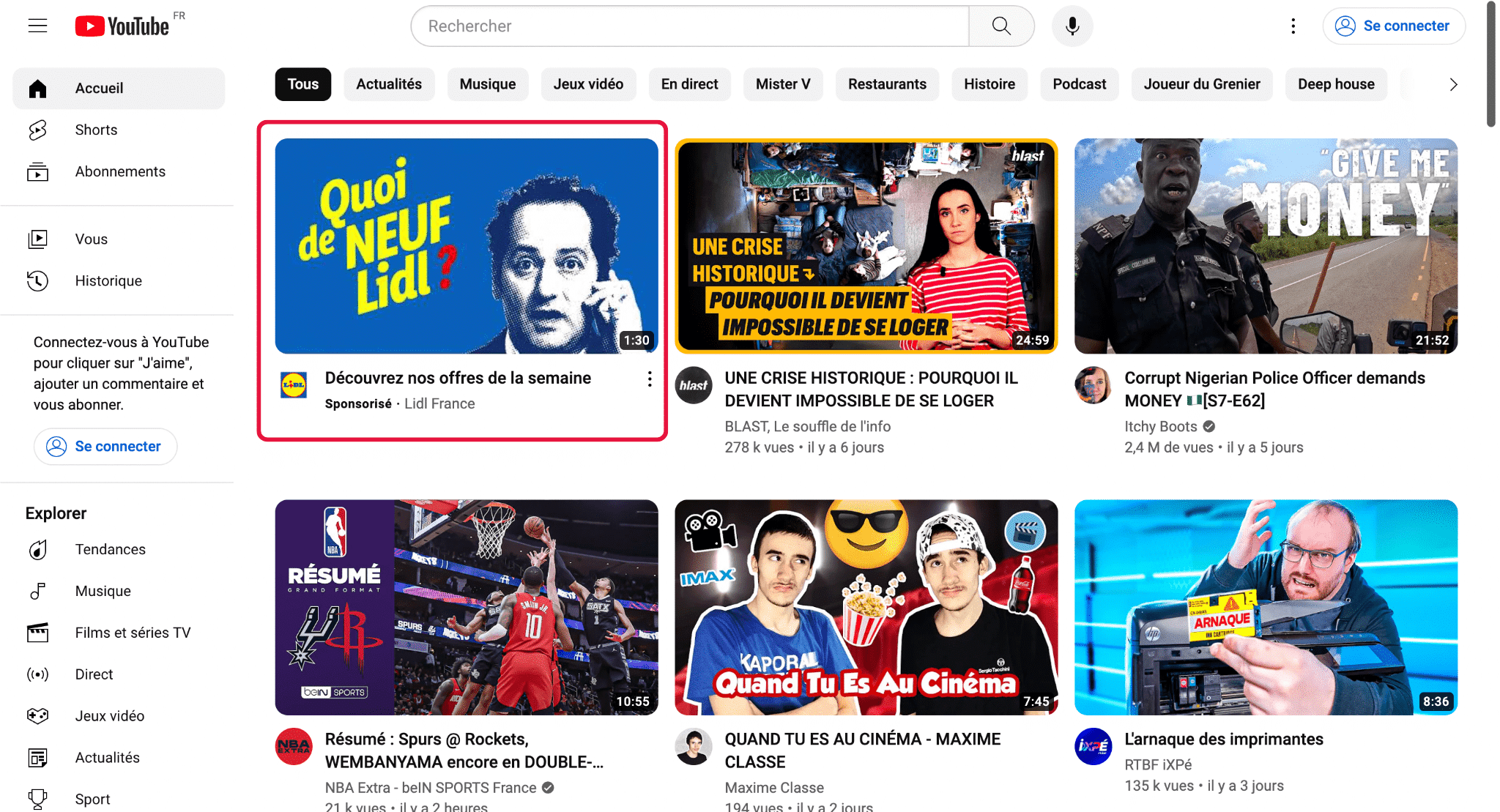Select the Abonnements sidebar icon
The image size is (1500, 812).
[x=37, y=171]
